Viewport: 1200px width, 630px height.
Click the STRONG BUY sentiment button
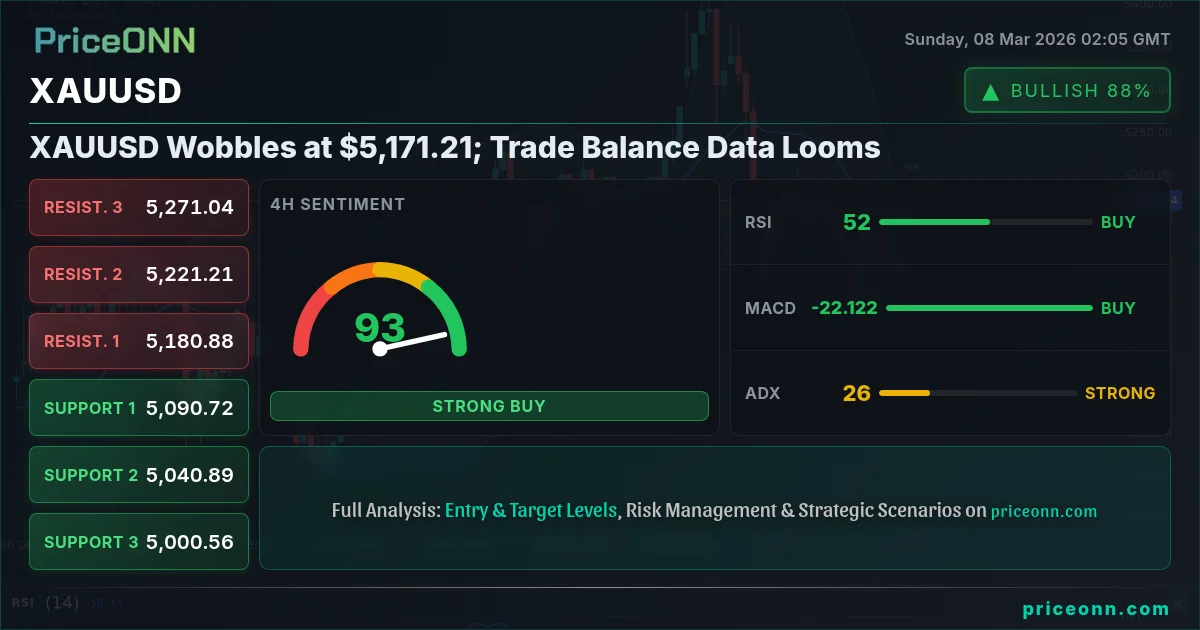(489, 406)
